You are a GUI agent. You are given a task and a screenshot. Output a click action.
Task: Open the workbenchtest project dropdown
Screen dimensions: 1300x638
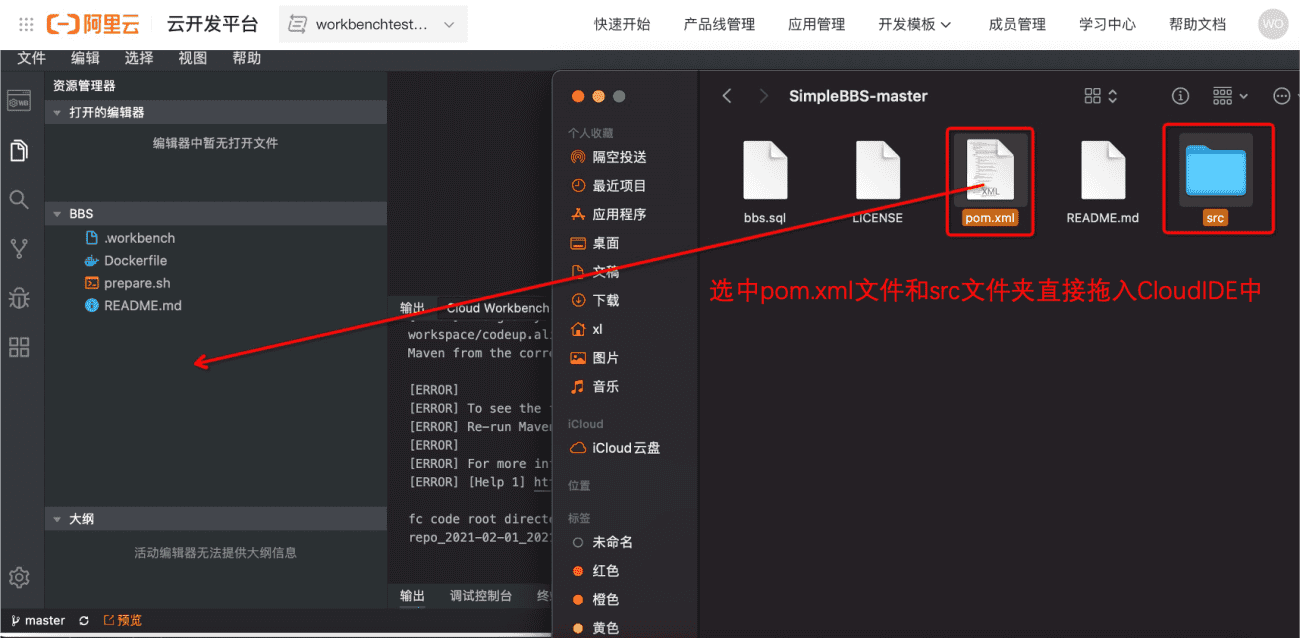[373, 25]
